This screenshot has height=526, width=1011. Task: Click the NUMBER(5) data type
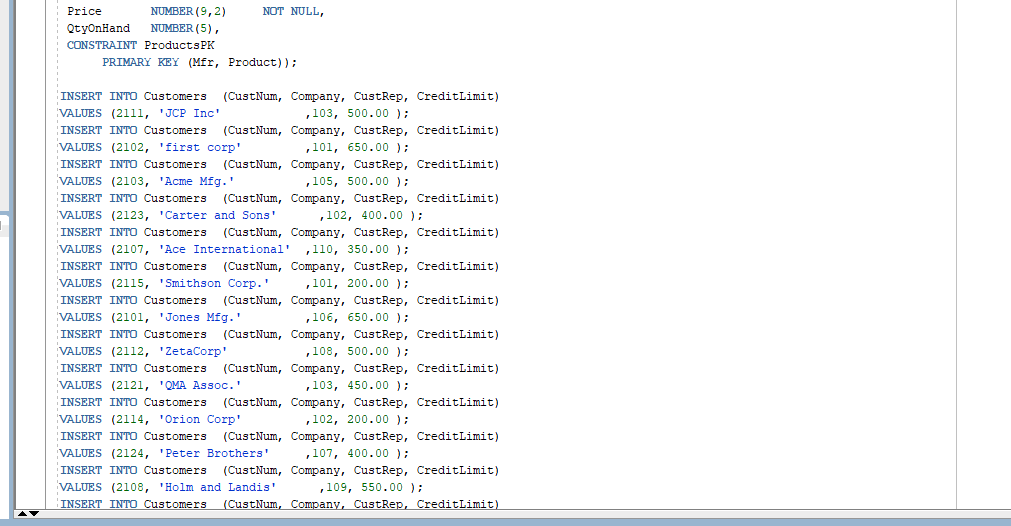pos(182,28)
